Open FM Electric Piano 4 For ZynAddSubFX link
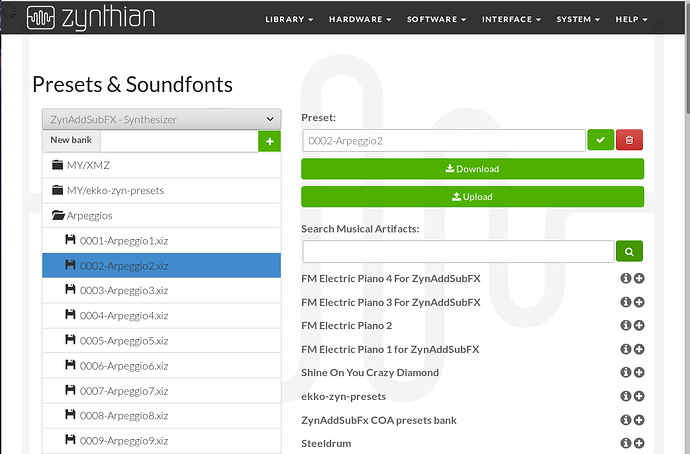This screenshot has height=454, width=690. click(391, 278)
